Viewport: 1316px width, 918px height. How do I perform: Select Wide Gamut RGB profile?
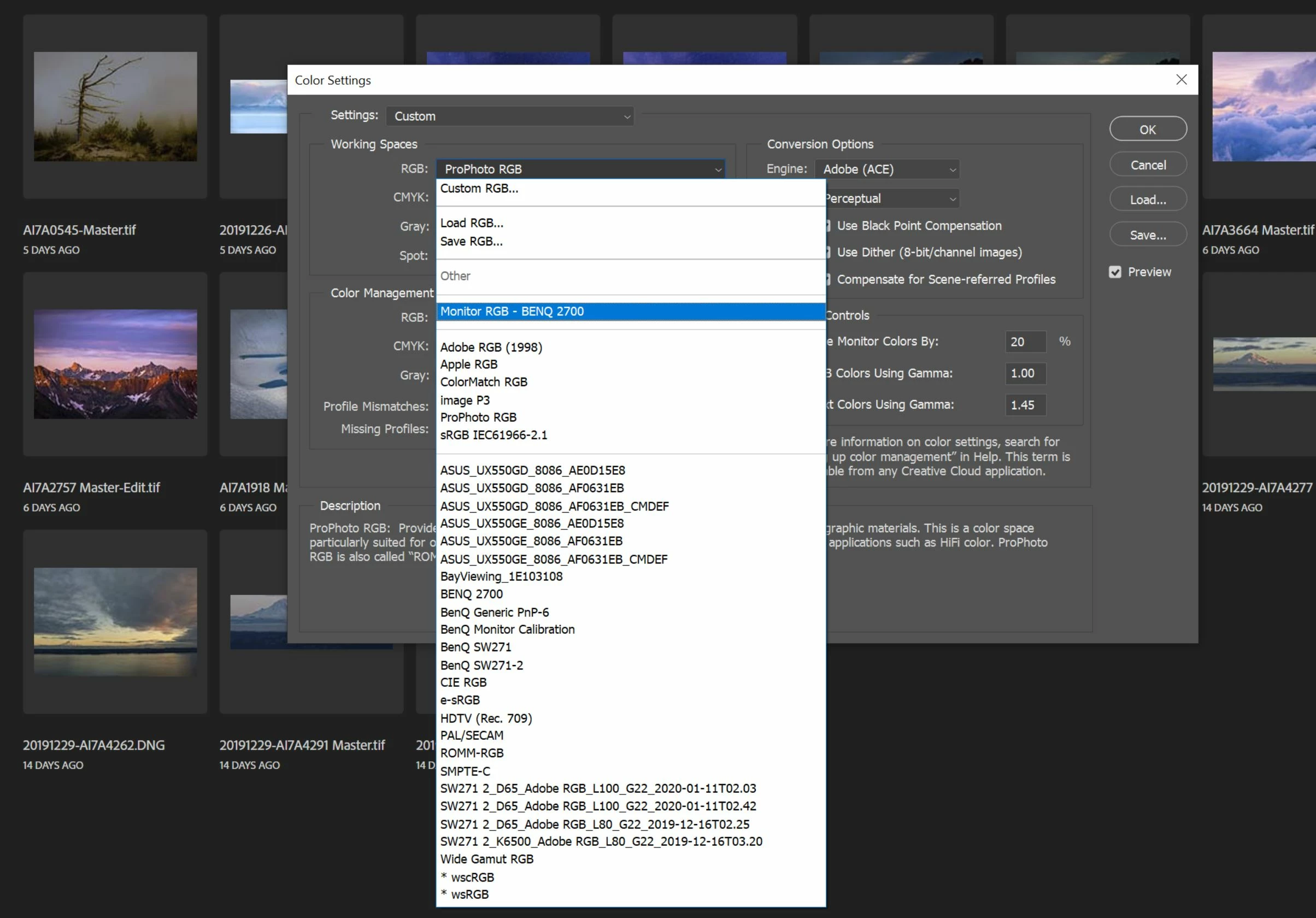(x=486, y=859)
